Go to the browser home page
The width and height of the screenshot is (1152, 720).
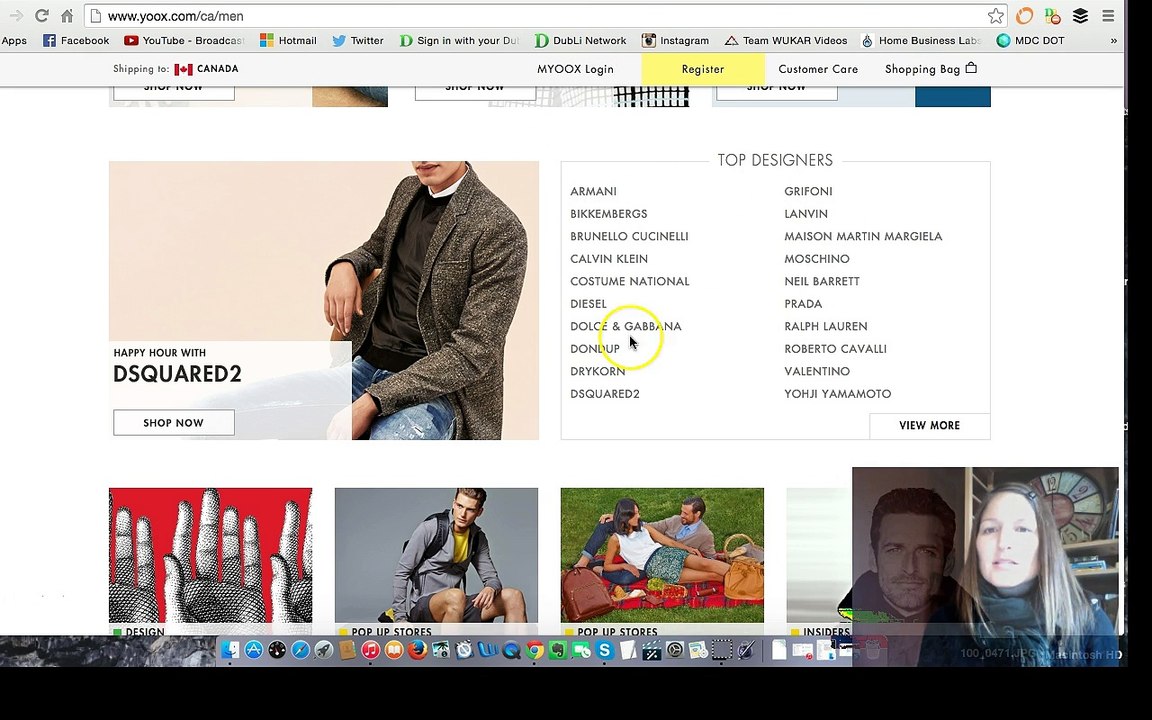point(67,15)
